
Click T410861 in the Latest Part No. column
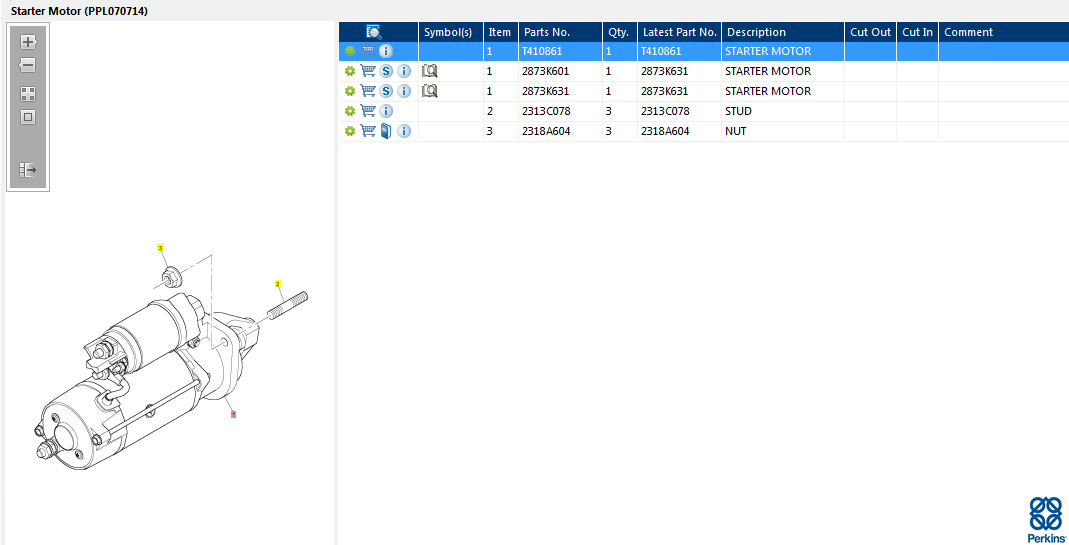coord(661,51)
